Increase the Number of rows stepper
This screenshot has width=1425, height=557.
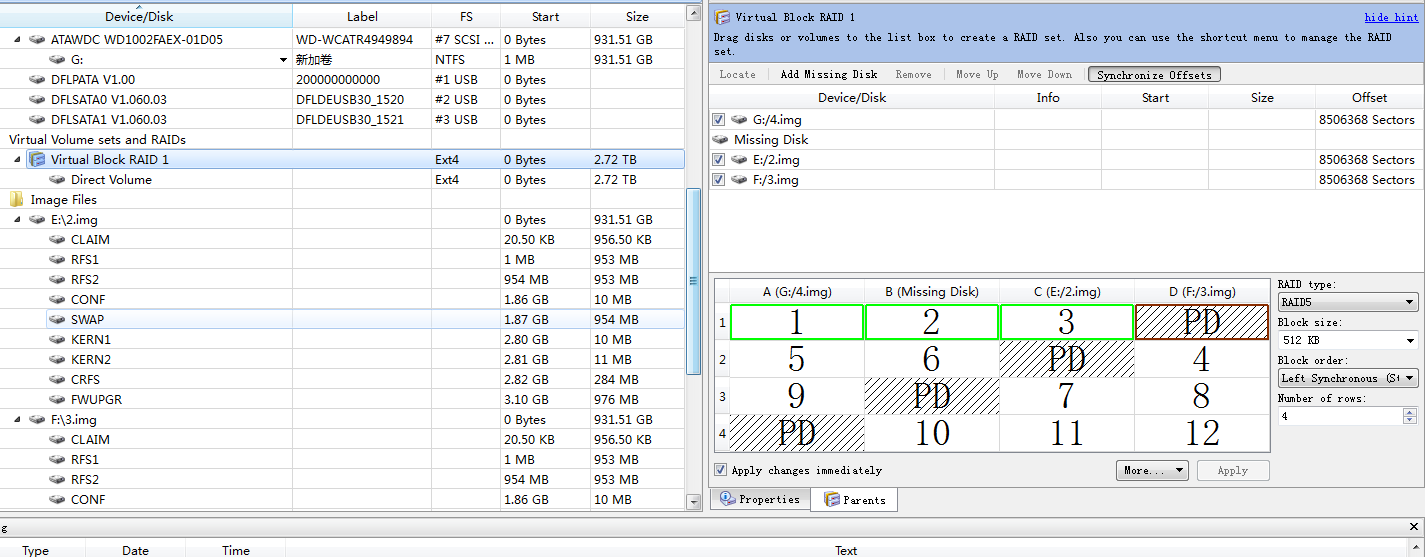pyautogui.click(x=1410, y=411)
